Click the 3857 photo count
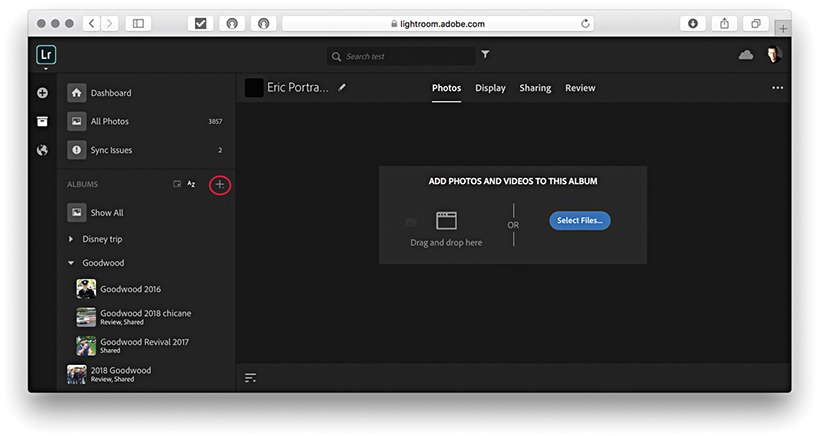 point(215,122)
